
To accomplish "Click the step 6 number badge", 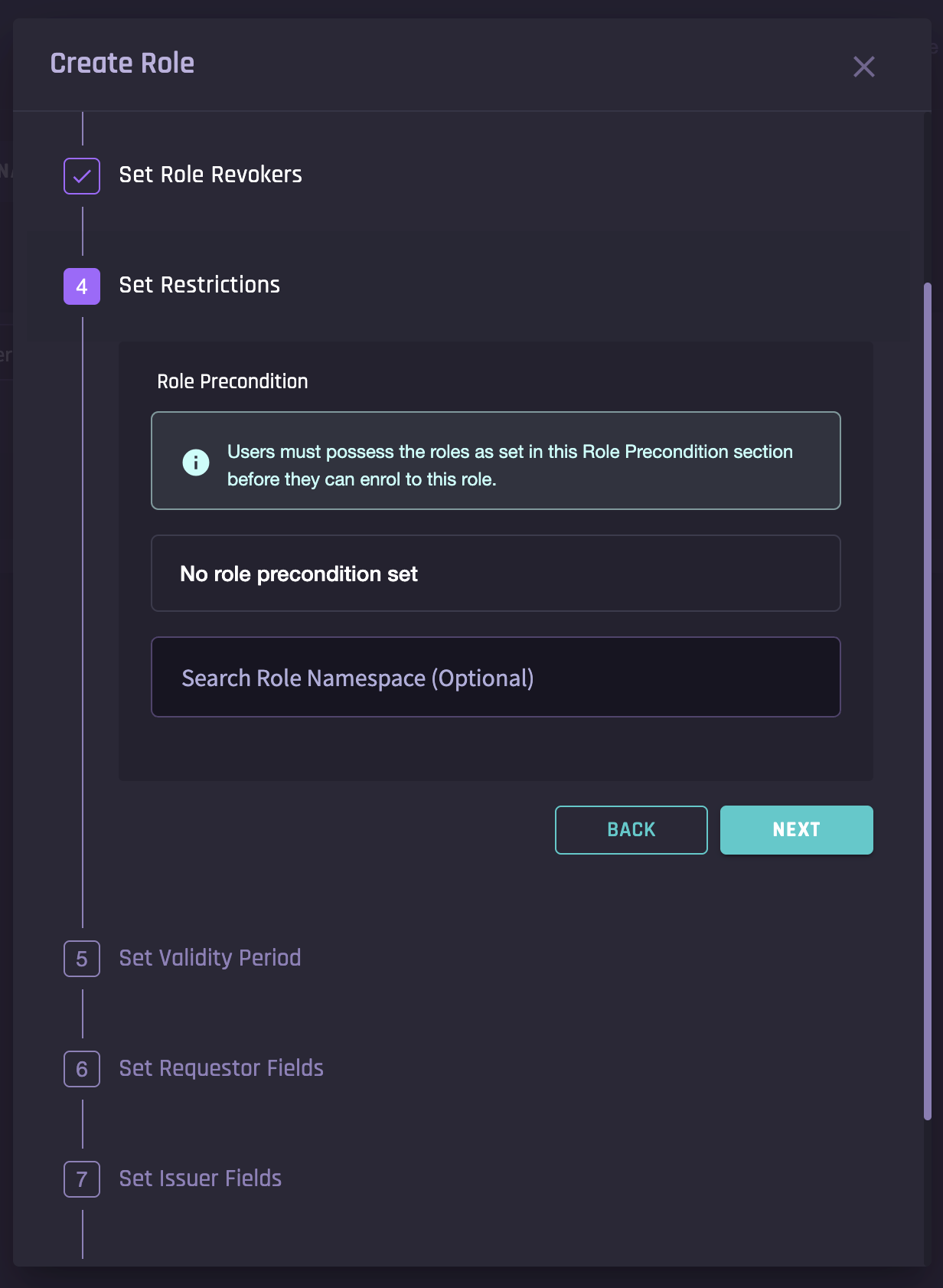I will click(82, 1069).
